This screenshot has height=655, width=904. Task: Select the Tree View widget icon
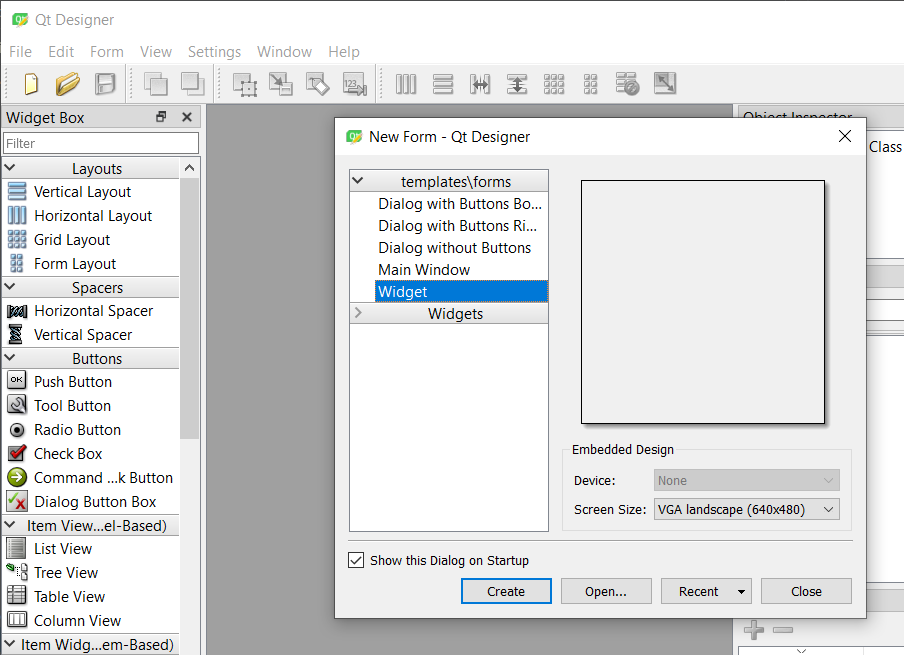[x=17, y=572]
